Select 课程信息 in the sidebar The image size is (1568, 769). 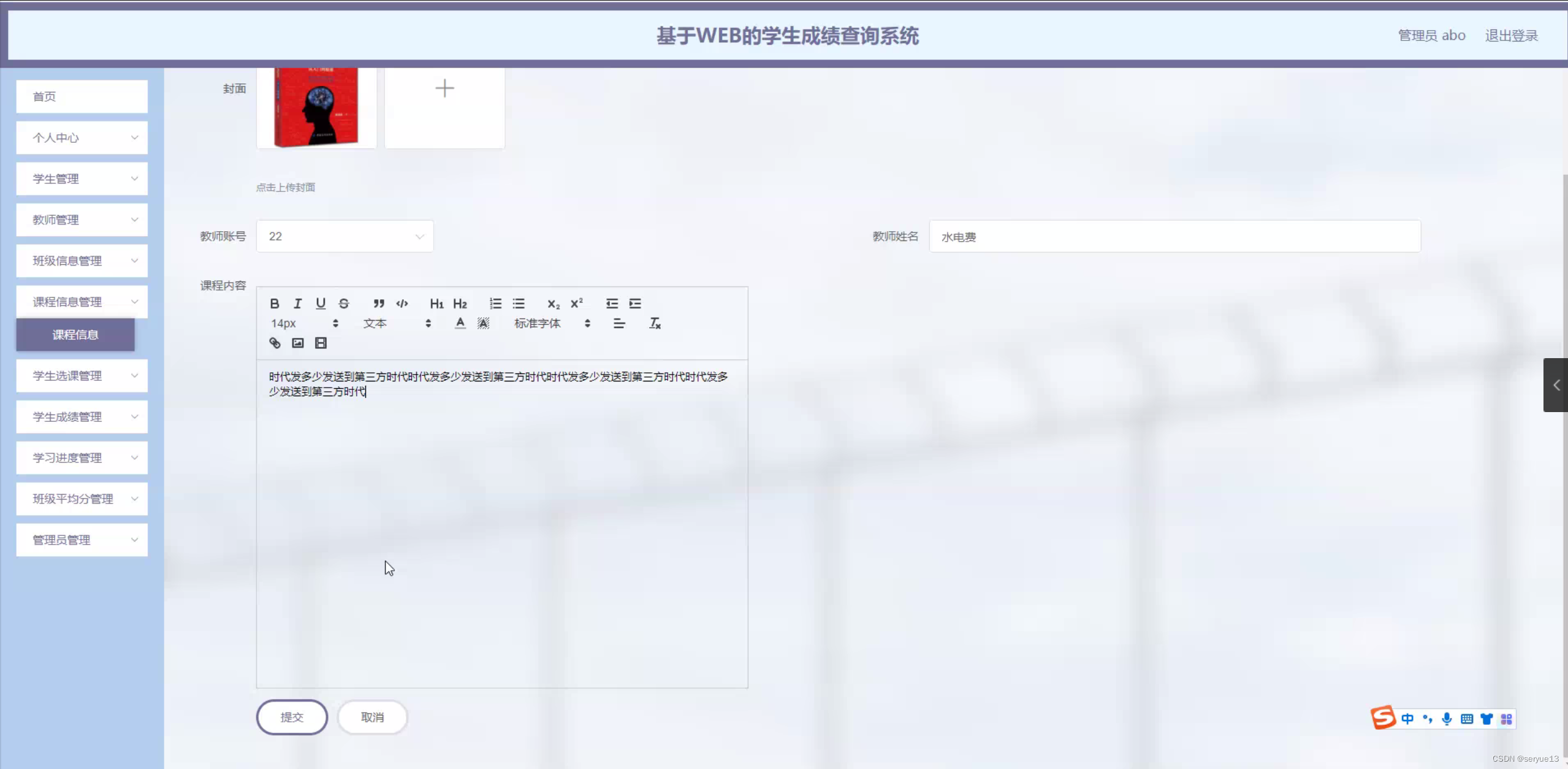pyautogui.click(x=75, y=335)
